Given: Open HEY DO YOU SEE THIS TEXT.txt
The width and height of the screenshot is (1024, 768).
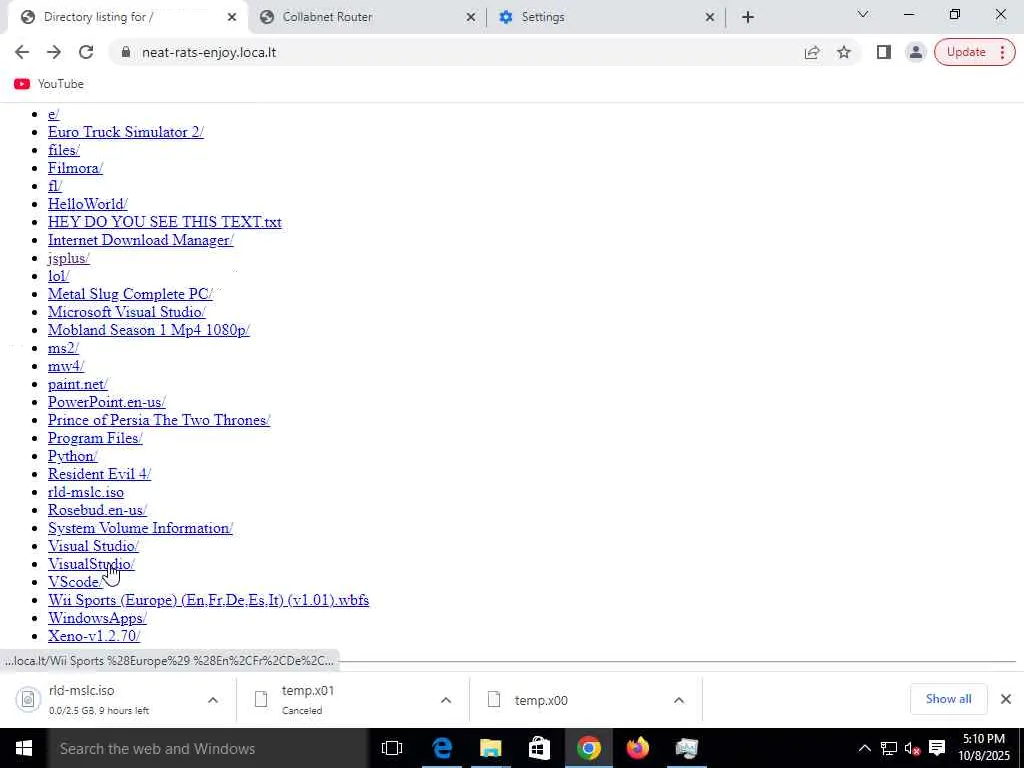Looking at the screenshot, I should pos(165,222).
